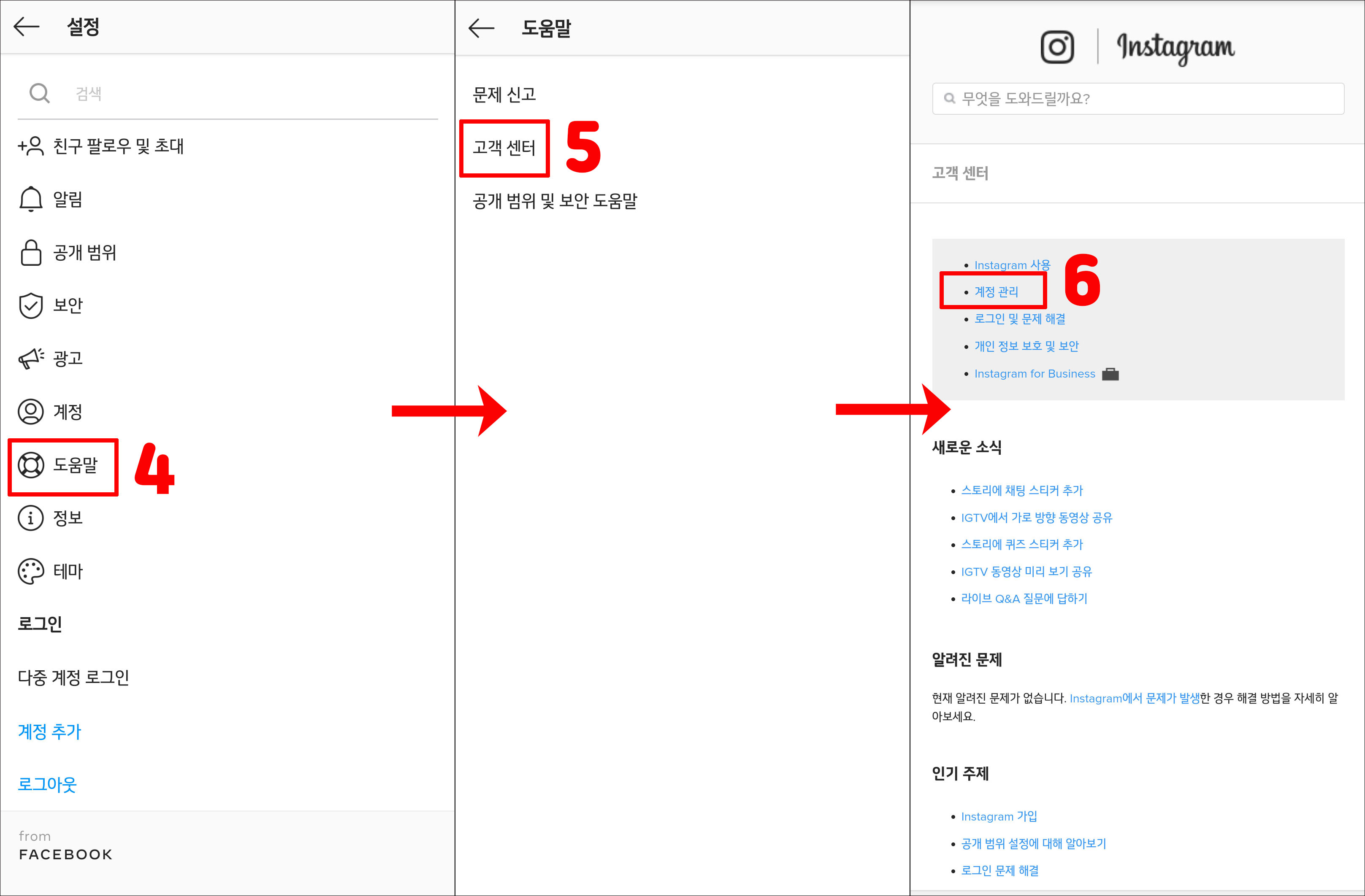Screen dimensions: 1365x896
Task: Go back from the 설정 screen
Action: click(x=27, y=27)
